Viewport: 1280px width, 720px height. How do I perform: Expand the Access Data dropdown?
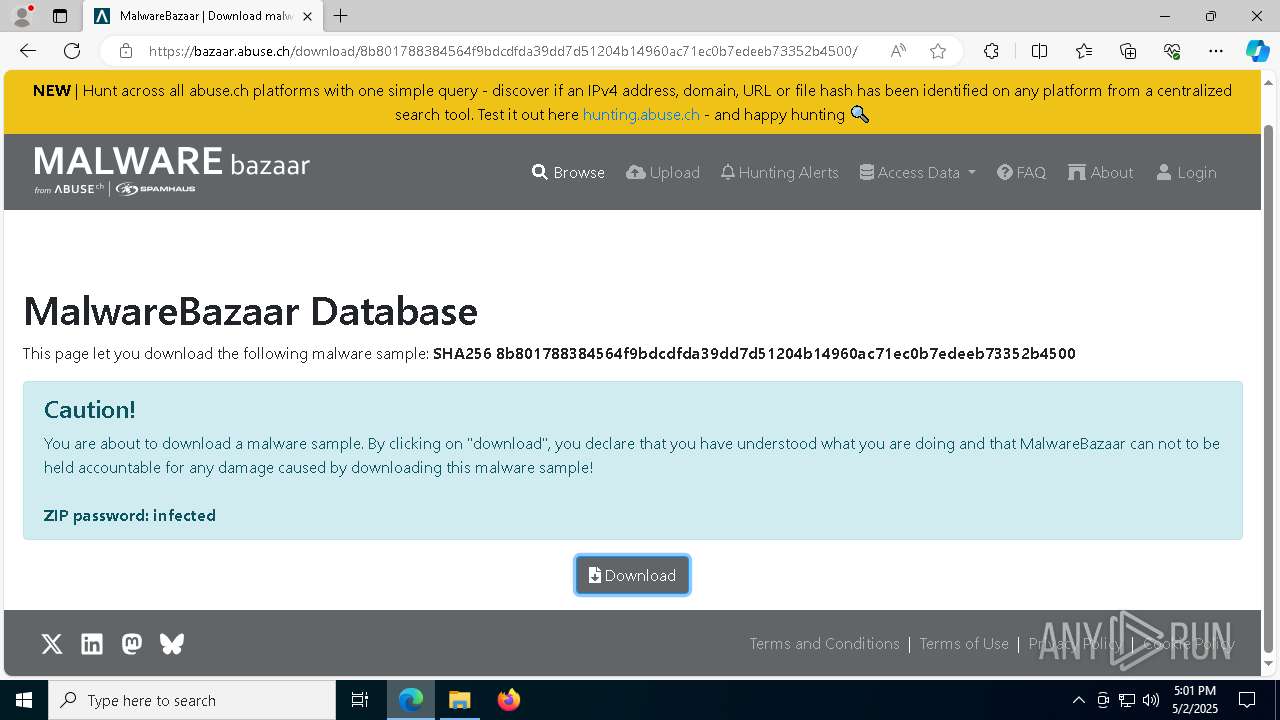coord(918,172)
